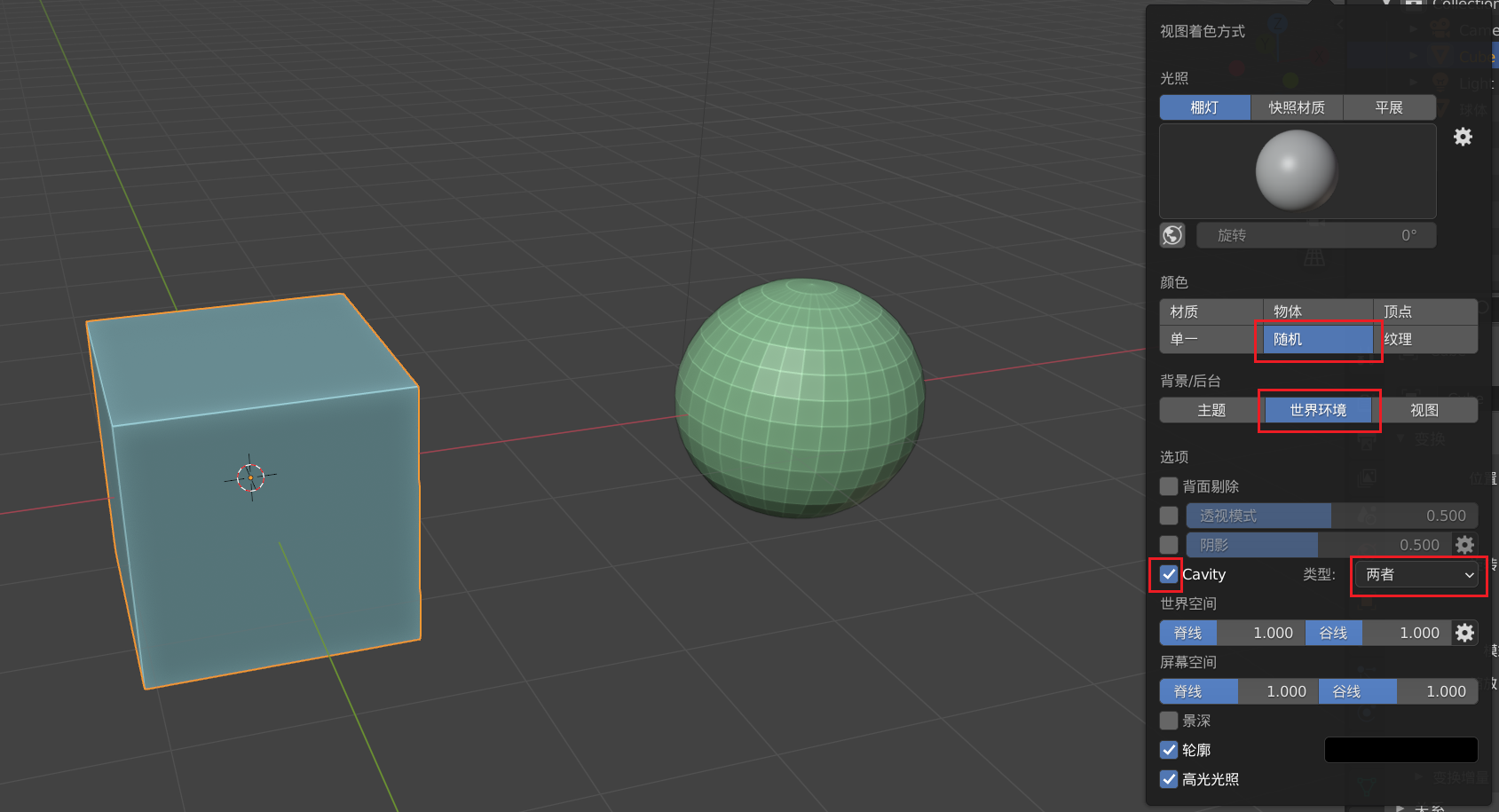The height and width of the screenshot is (812, 1499).
Task: Set color mode to 单一
Action: (1211, 339)
